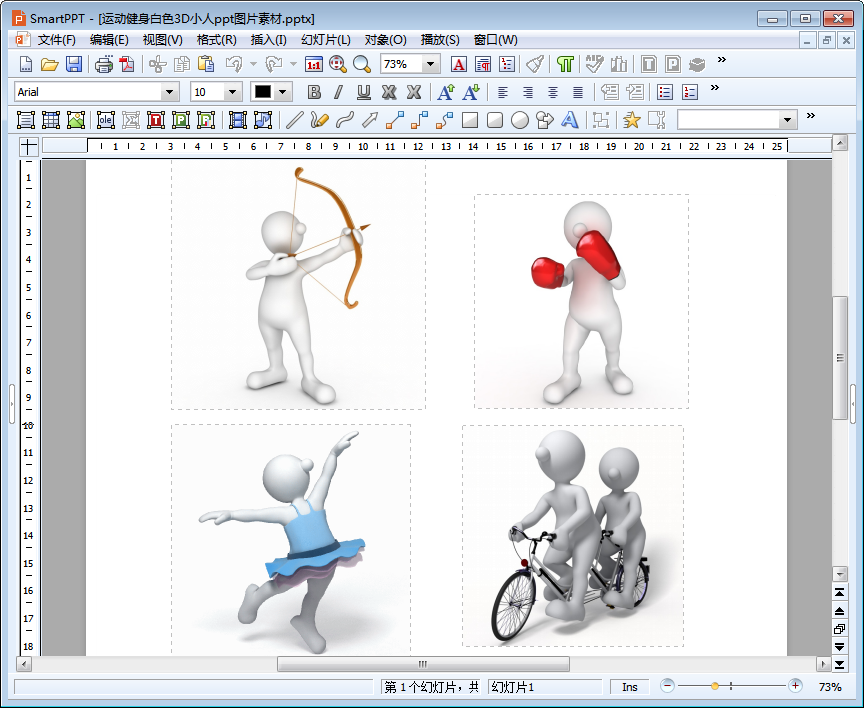Insert TextArt with the blue A icon
This screenshot has height=708, width=864.
click(x=570, y=120)
